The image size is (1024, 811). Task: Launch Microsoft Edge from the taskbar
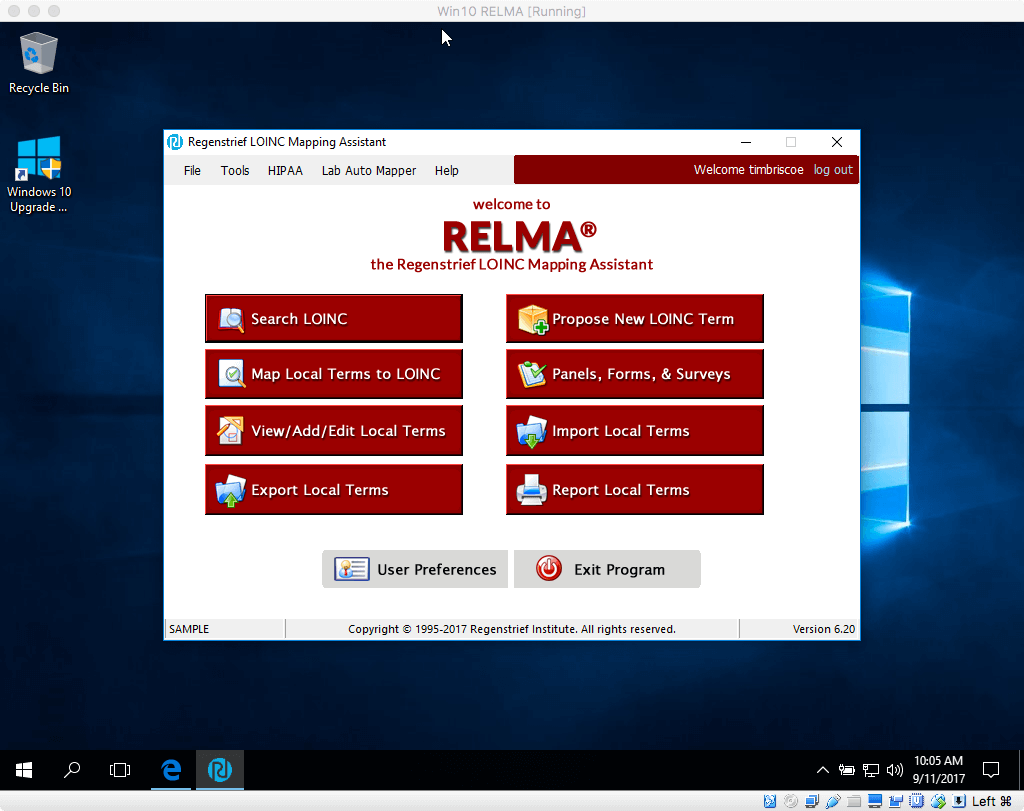point(171,771)
